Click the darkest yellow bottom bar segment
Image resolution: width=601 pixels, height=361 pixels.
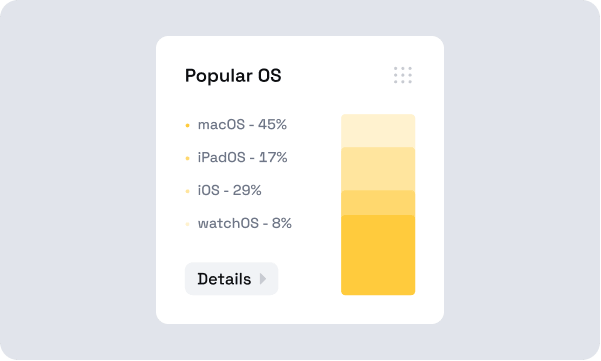[x=378, y=255]
